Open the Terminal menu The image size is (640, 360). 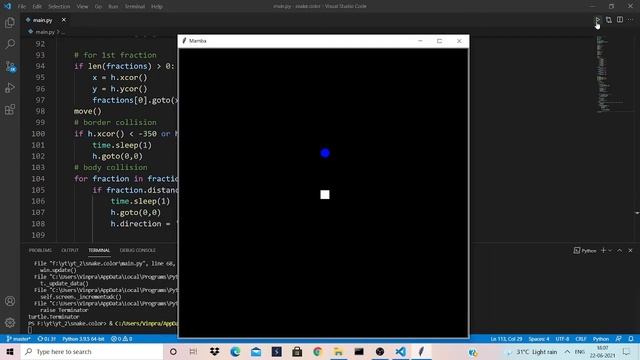point(135,7)
